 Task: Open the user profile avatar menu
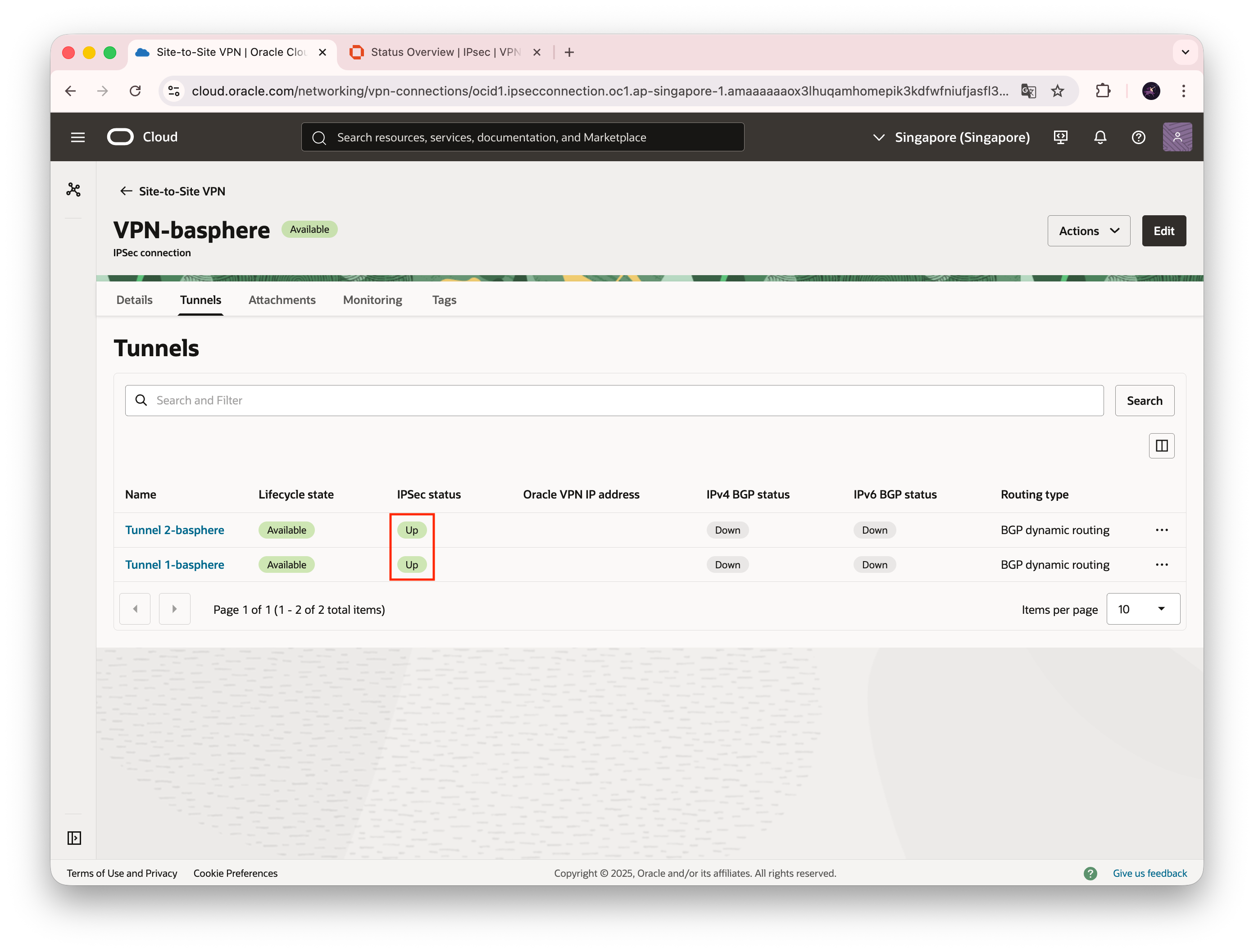1177,137
